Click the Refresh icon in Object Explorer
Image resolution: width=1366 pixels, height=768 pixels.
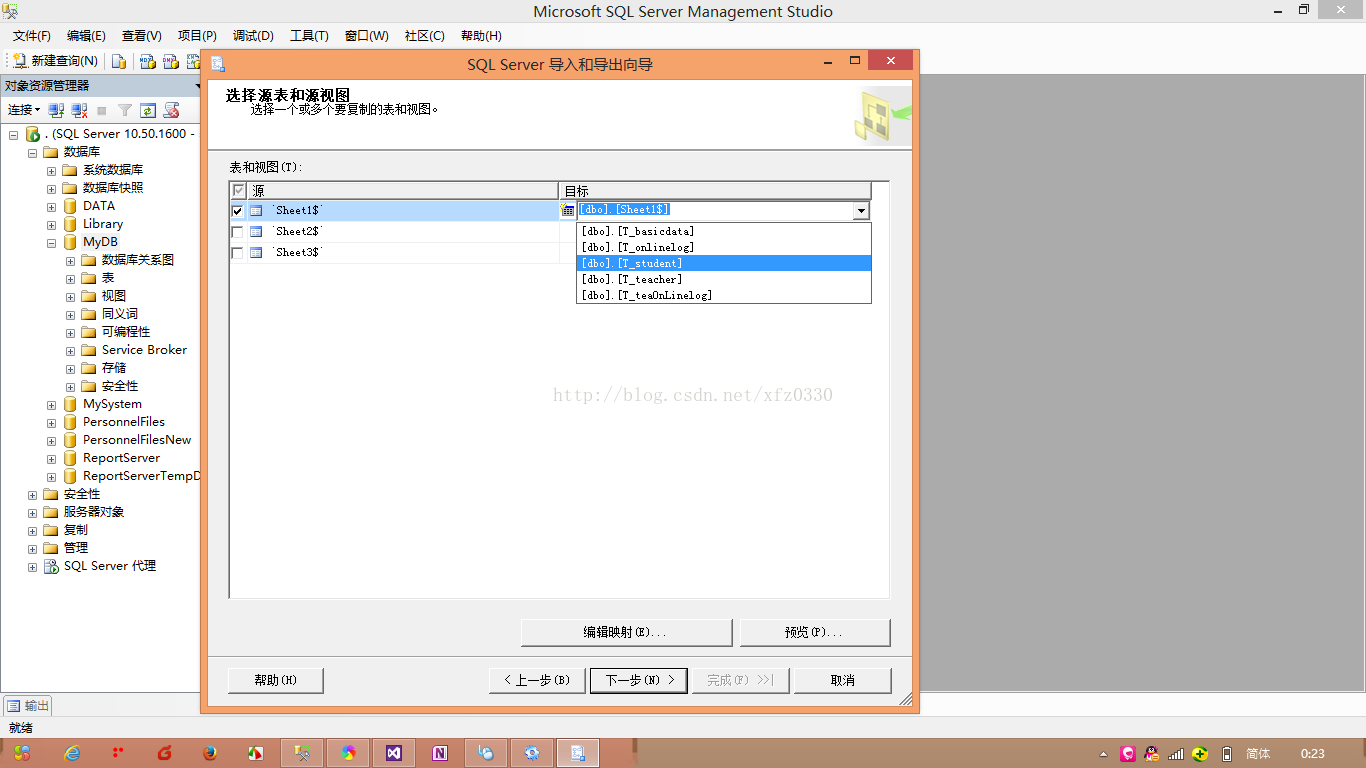148,110
